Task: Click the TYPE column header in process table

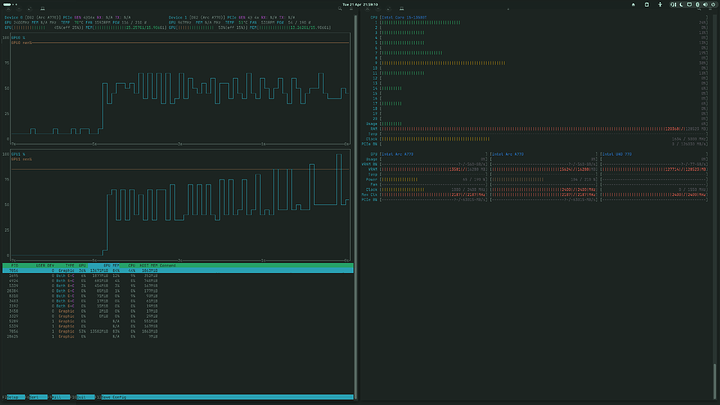Action: point(70,265)
